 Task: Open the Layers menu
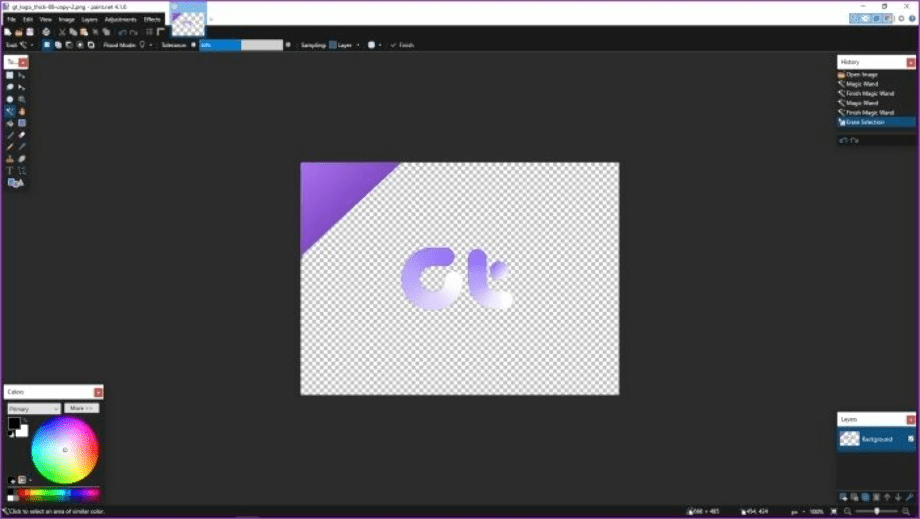(x=90, y=19)
